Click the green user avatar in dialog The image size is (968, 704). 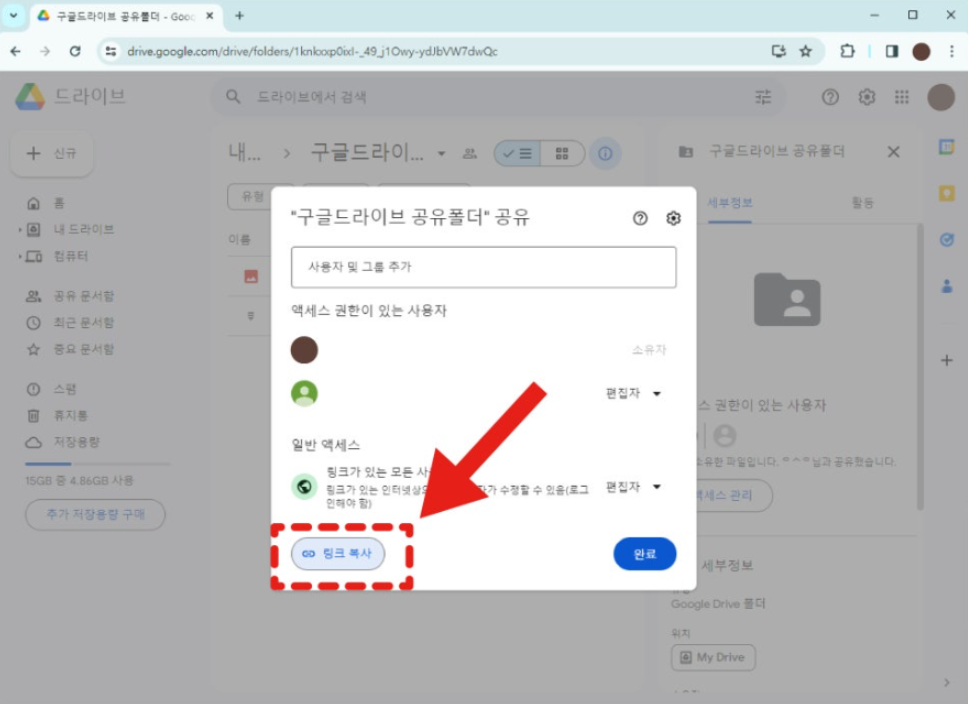304,393
